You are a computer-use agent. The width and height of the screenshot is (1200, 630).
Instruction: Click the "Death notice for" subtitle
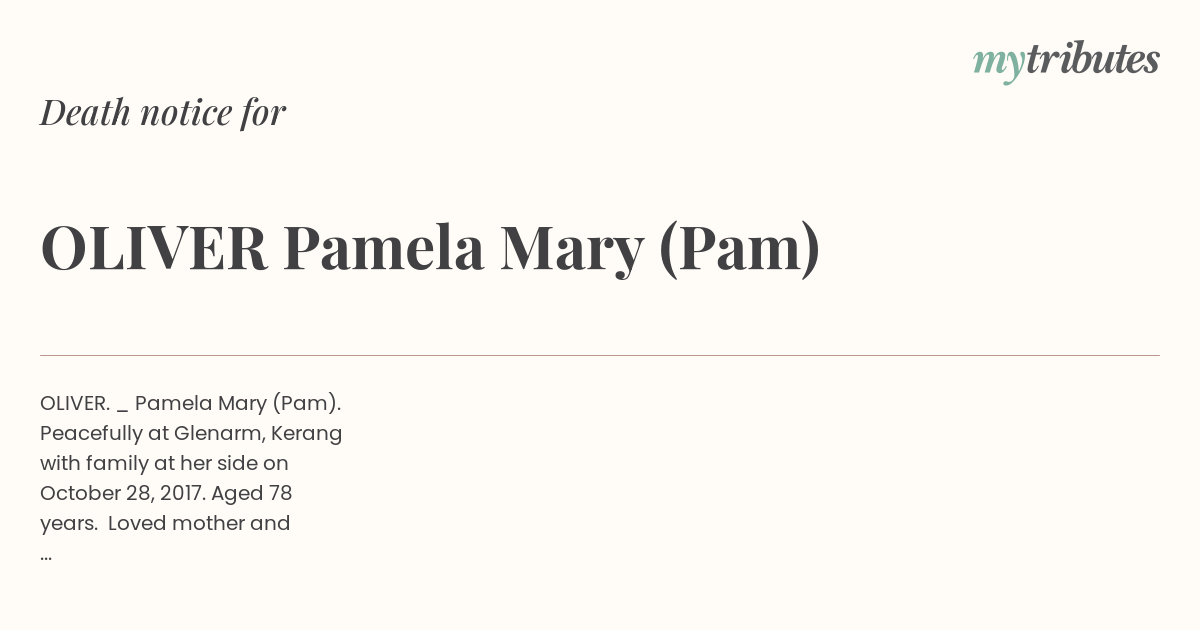[163, 113]
